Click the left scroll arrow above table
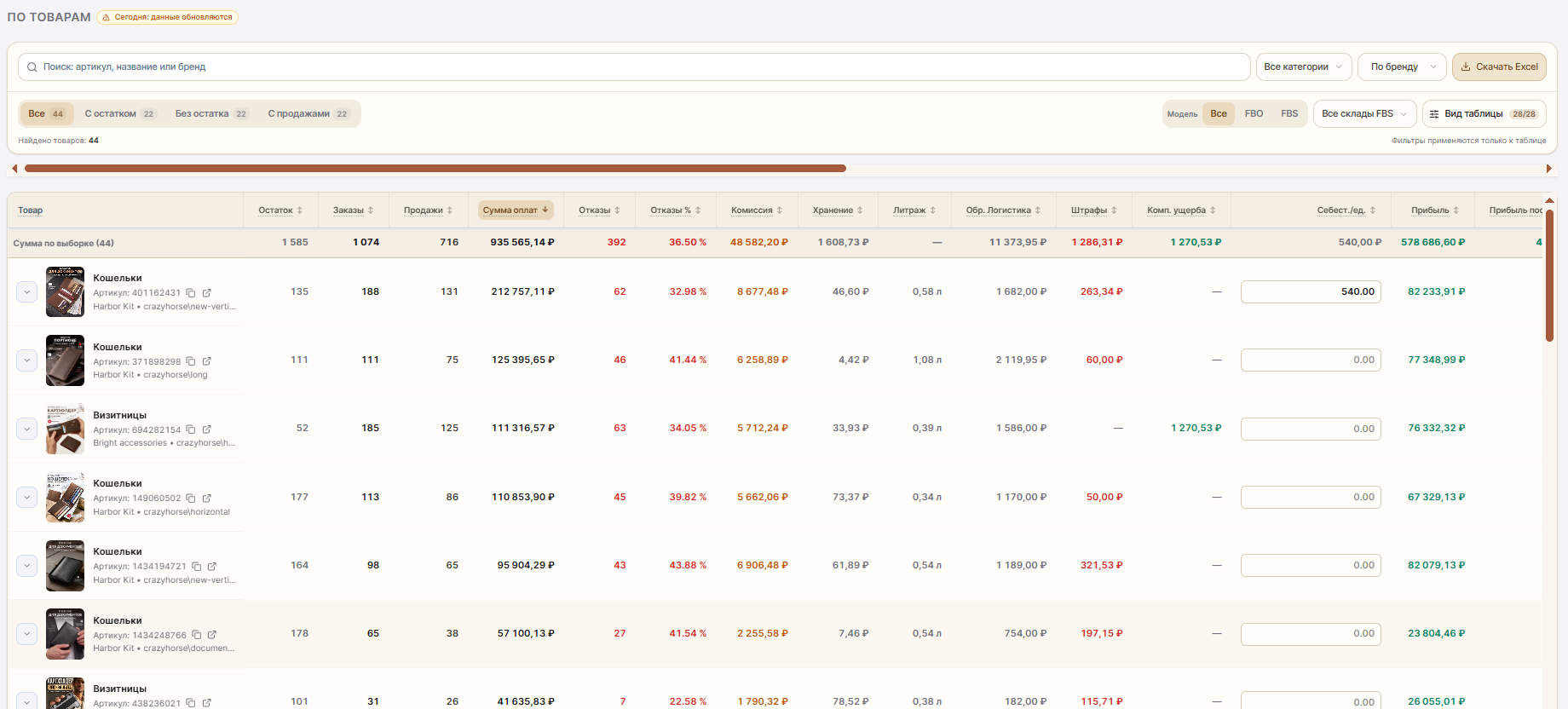 coord(14,169)
